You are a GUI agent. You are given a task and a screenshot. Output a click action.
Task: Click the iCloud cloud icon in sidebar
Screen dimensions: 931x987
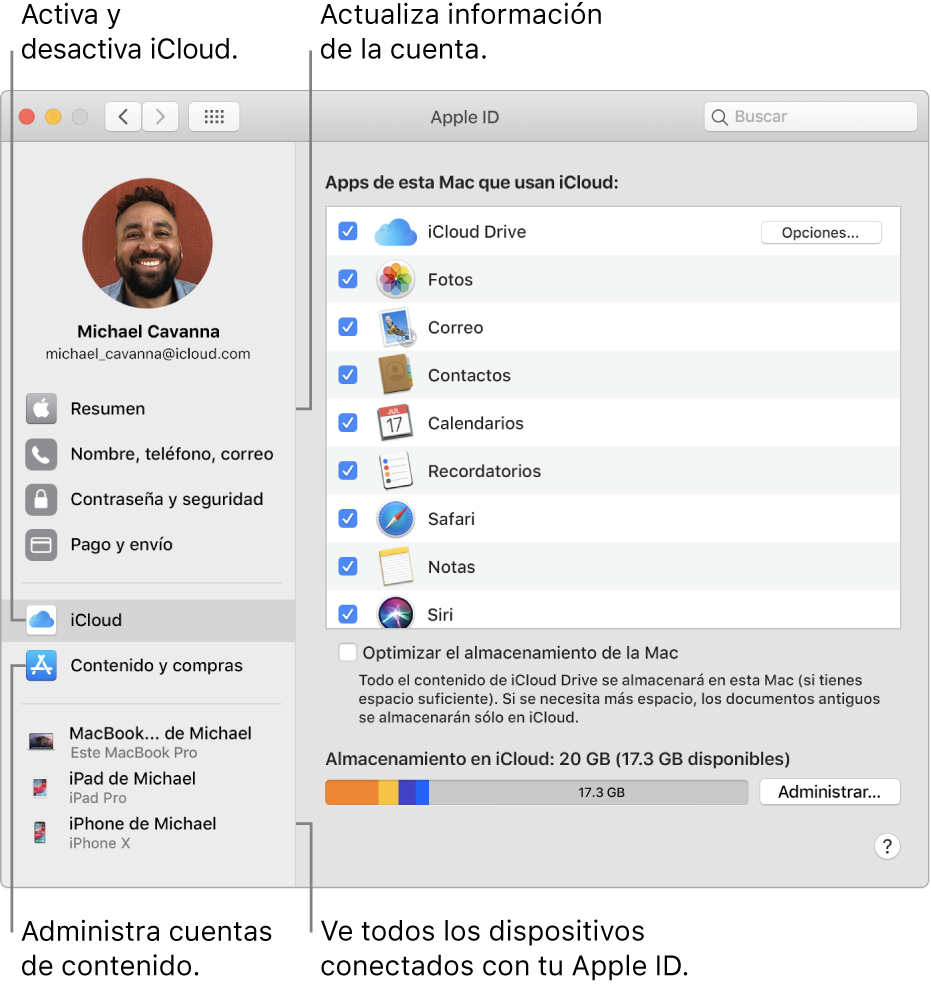pyautogui.click(x=41, y=620)
